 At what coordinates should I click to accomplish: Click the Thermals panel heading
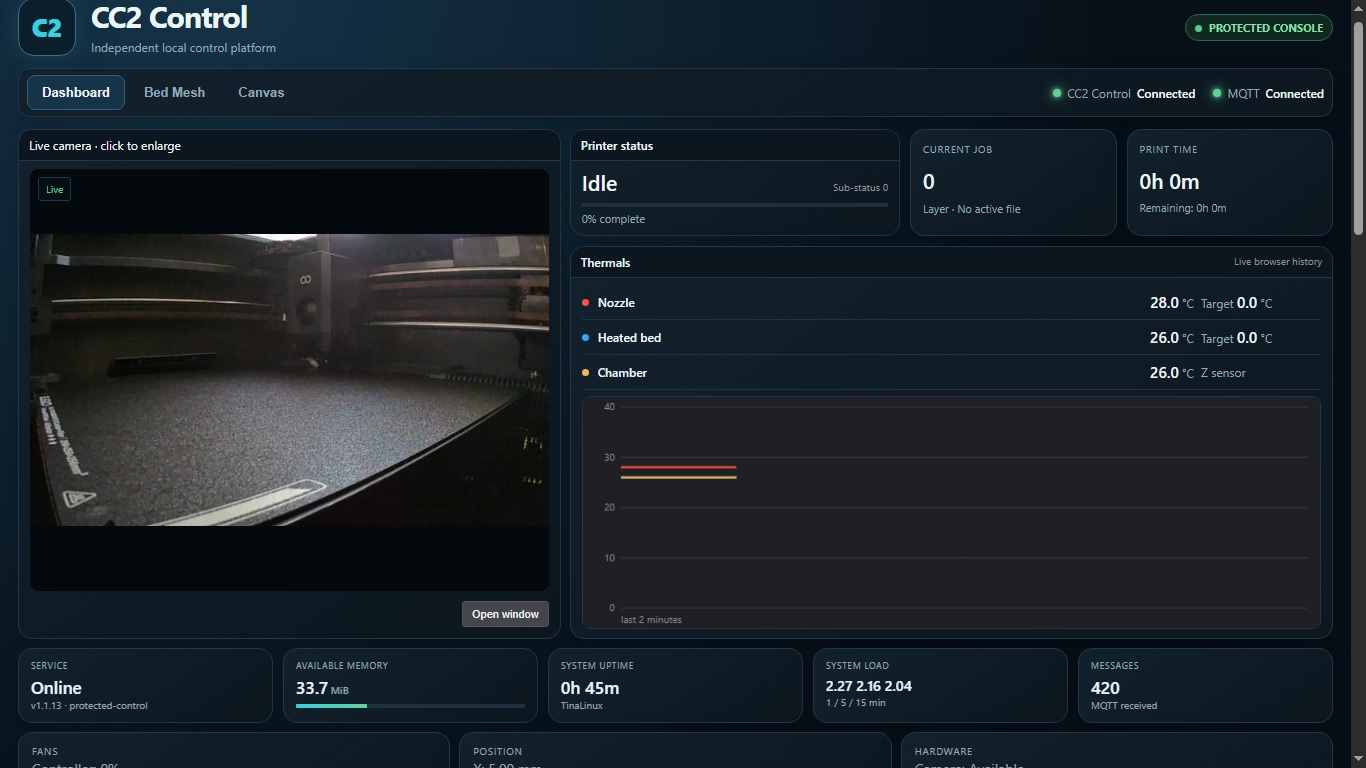click(x=606, y=263)
